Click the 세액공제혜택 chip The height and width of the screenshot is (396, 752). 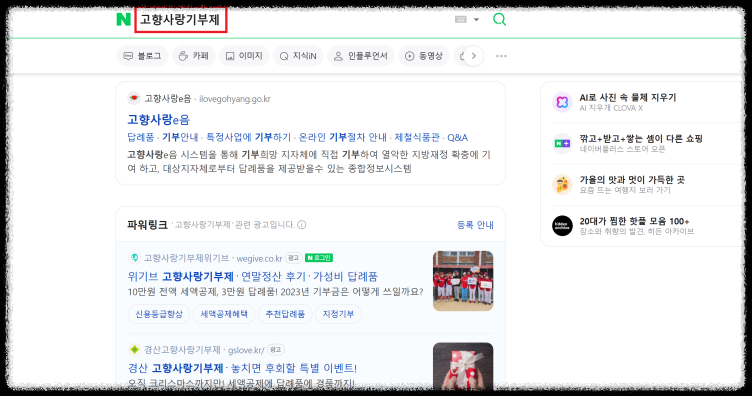pos(224,314)
